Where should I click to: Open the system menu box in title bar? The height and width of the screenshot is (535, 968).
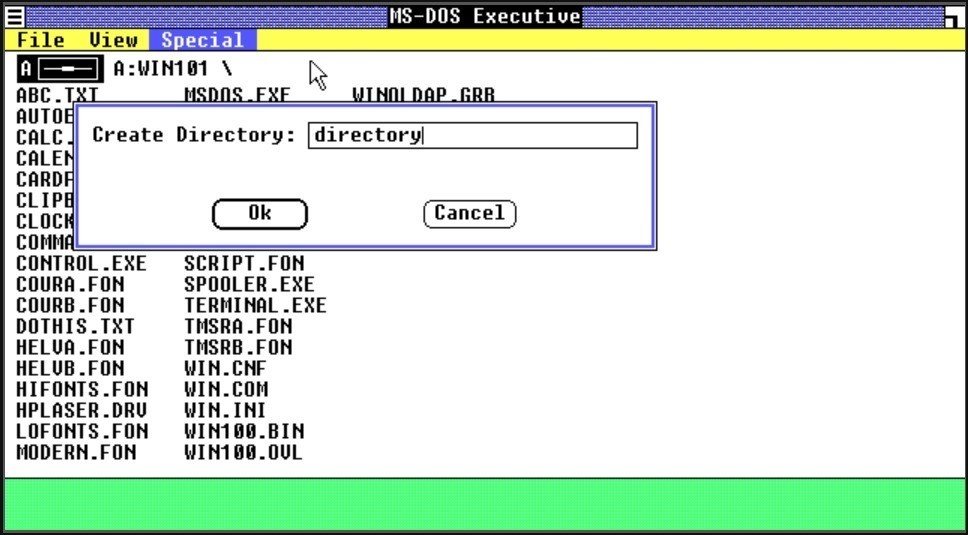(15, 17)
